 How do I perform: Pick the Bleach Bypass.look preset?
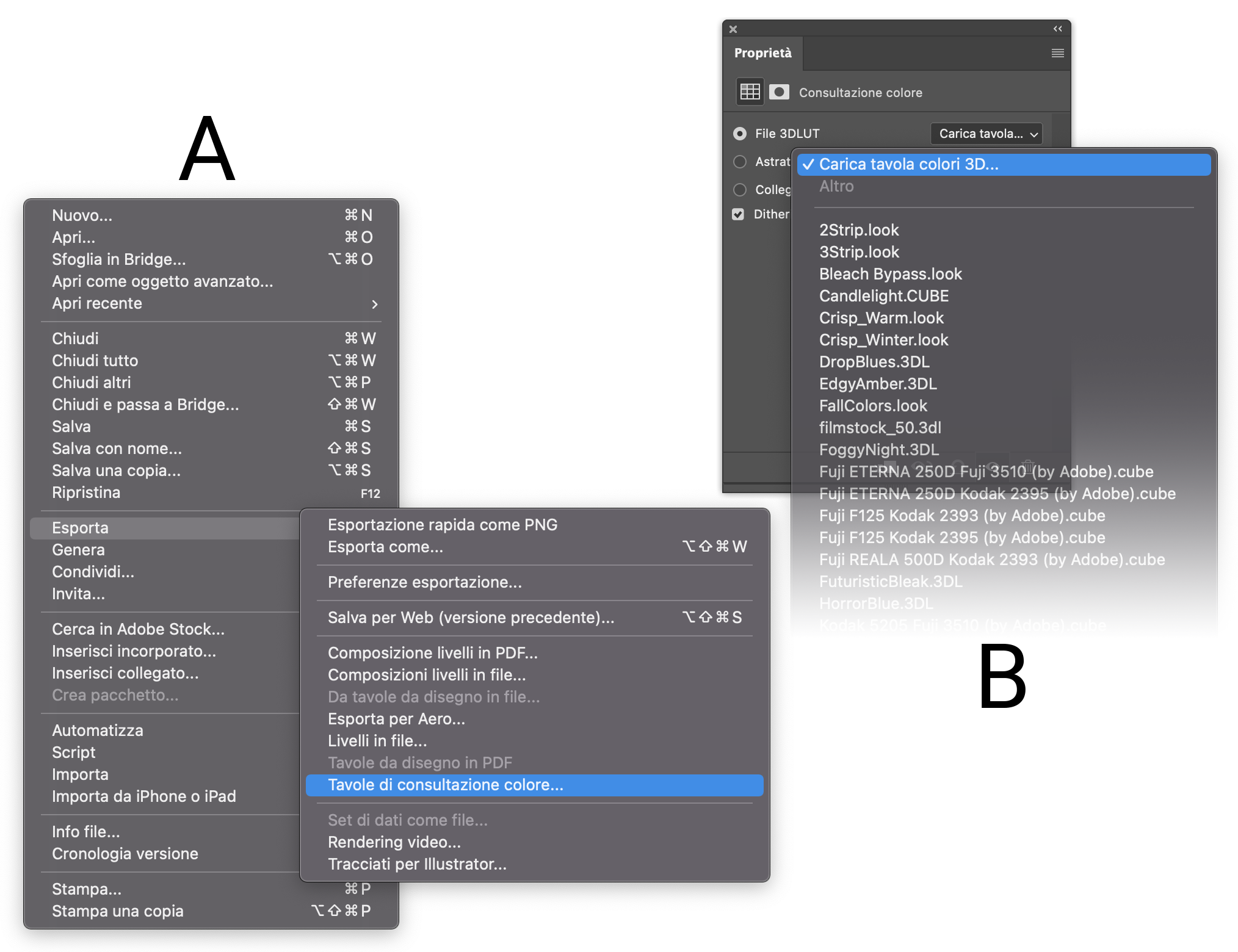point(890,274)
